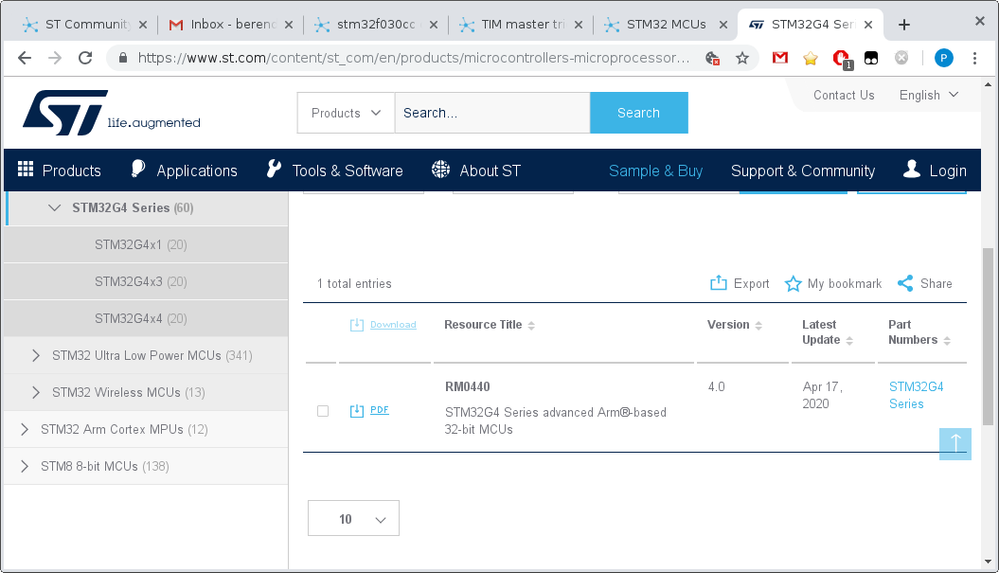The height and width of the screenshot is (573, 999).
Task: Open the Products navigation menu
Action: [59, 170]
